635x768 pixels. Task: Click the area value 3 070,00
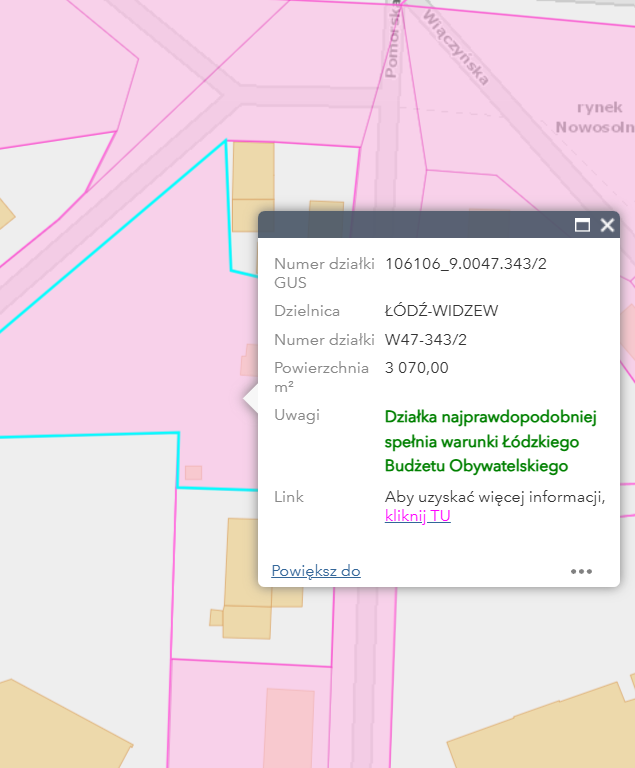(416, 368)
